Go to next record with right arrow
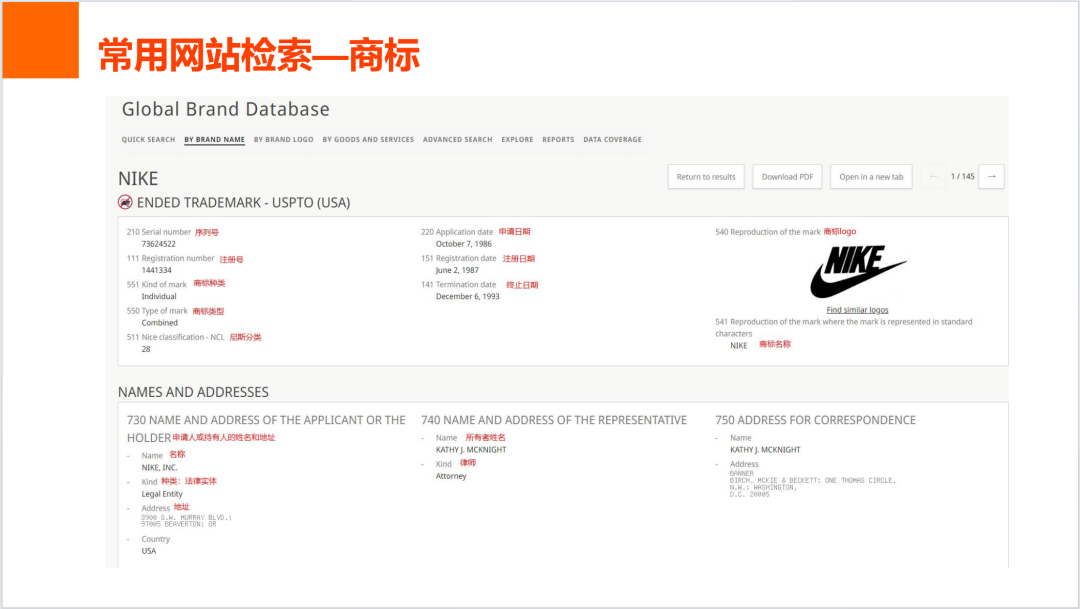The height and width of the screenshot is (609, 1080). (x=992, y=176)
